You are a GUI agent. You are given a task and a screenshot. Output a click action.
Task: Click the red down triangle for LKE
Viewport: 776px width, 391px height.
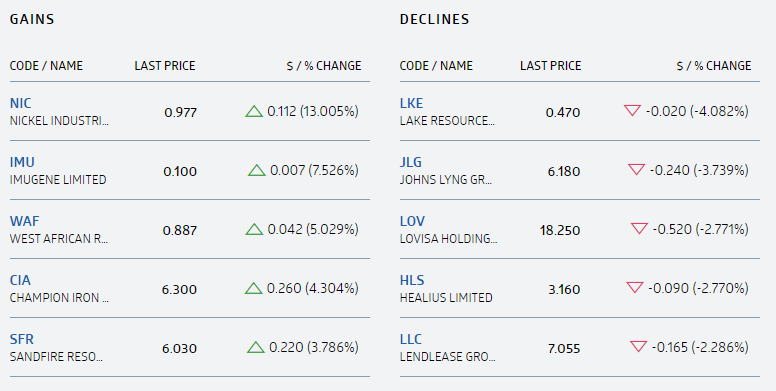(x=632, y=111)
